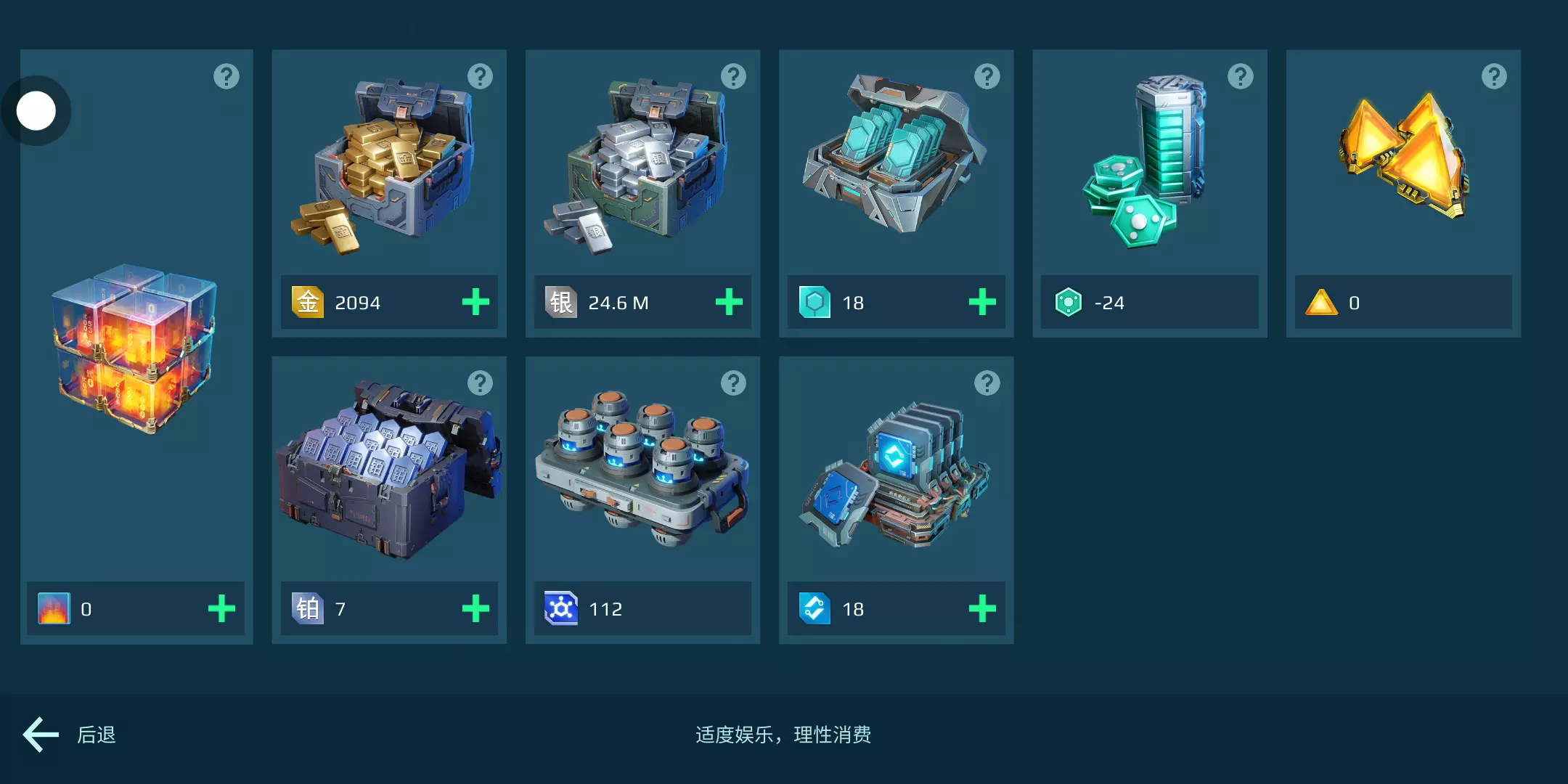Add more gold with the 2094 plus
Viewport: 1568px width, 784px height.
(475, 302)
